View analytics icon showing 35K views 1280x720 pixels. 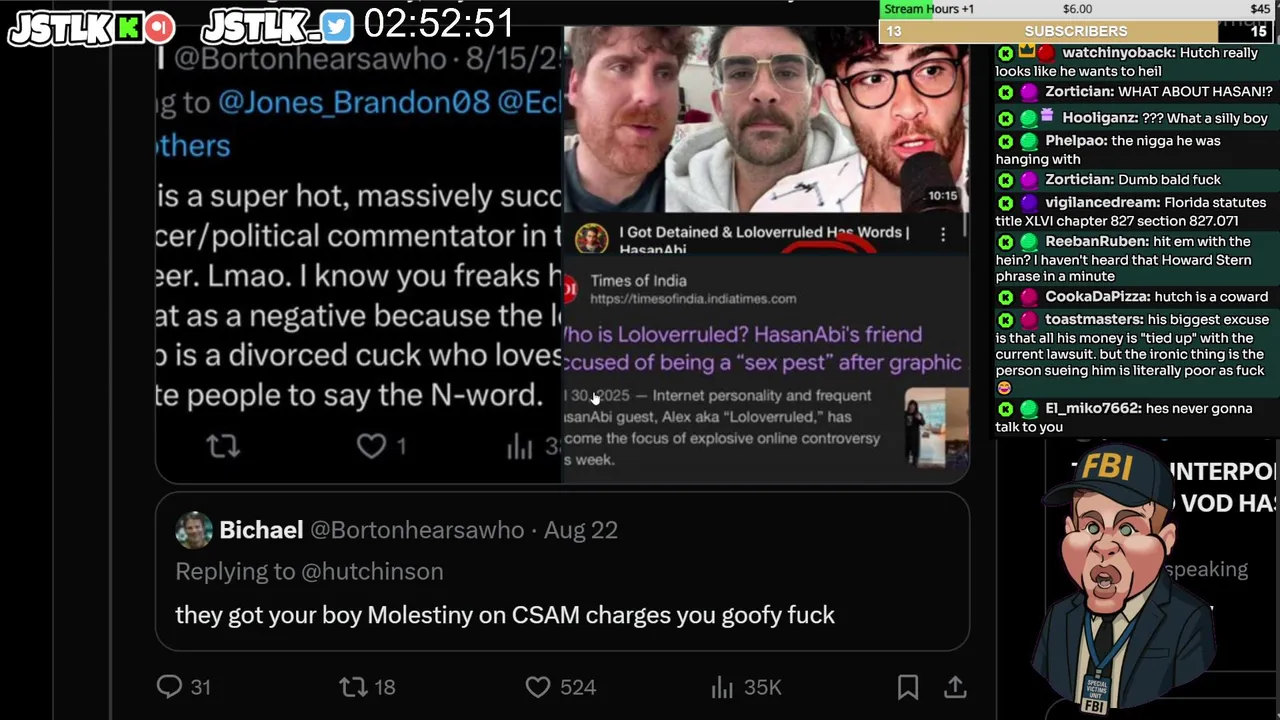point(721,687)
